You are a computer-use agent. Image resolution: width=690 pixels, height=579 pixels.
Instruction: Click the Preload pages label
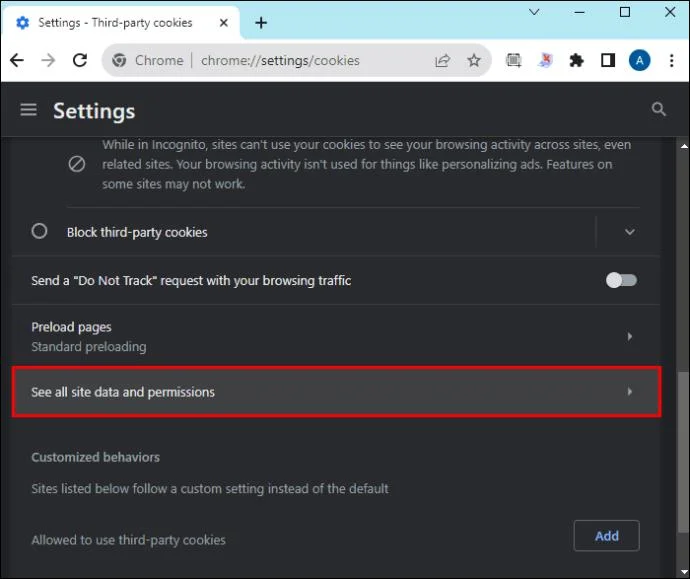click(x=71, y=327)
